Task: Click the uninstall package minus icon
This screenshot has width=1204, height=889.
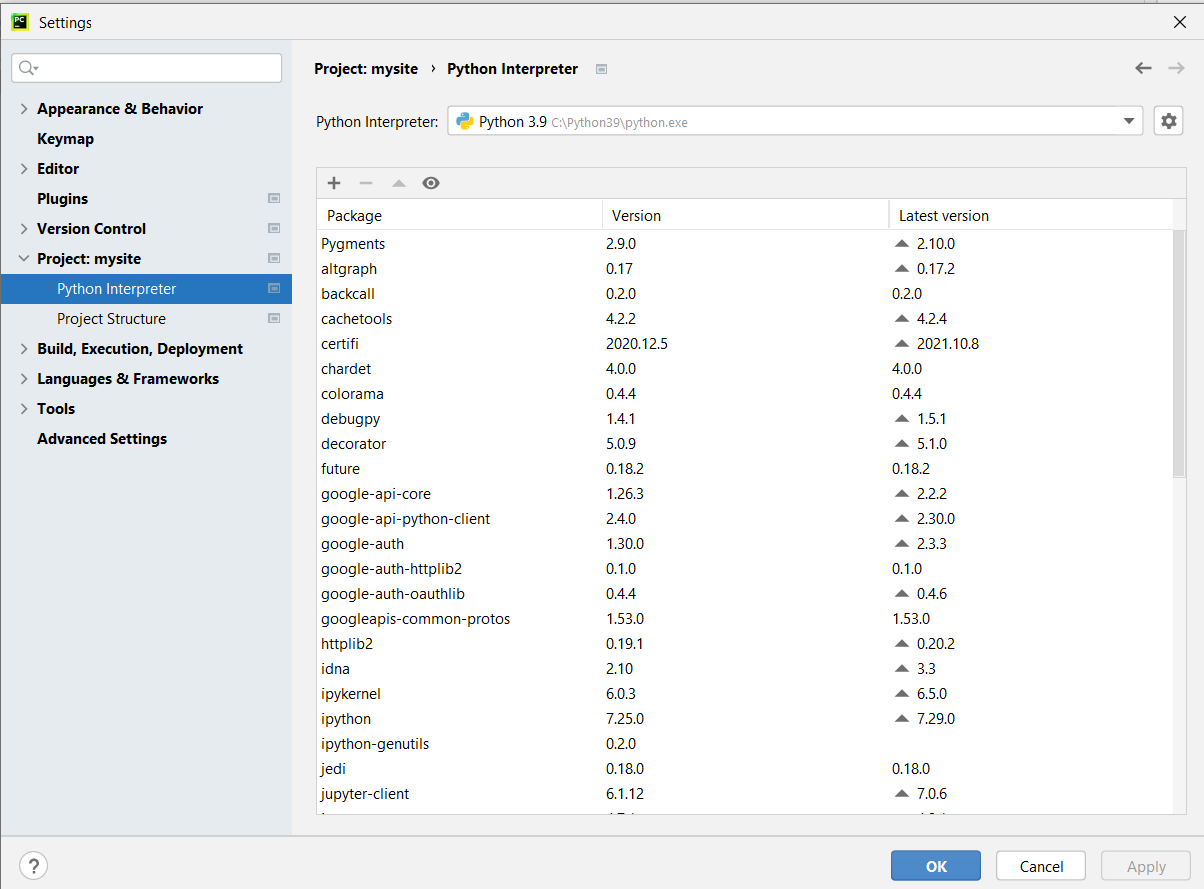Action: click(x=366, y=183)
